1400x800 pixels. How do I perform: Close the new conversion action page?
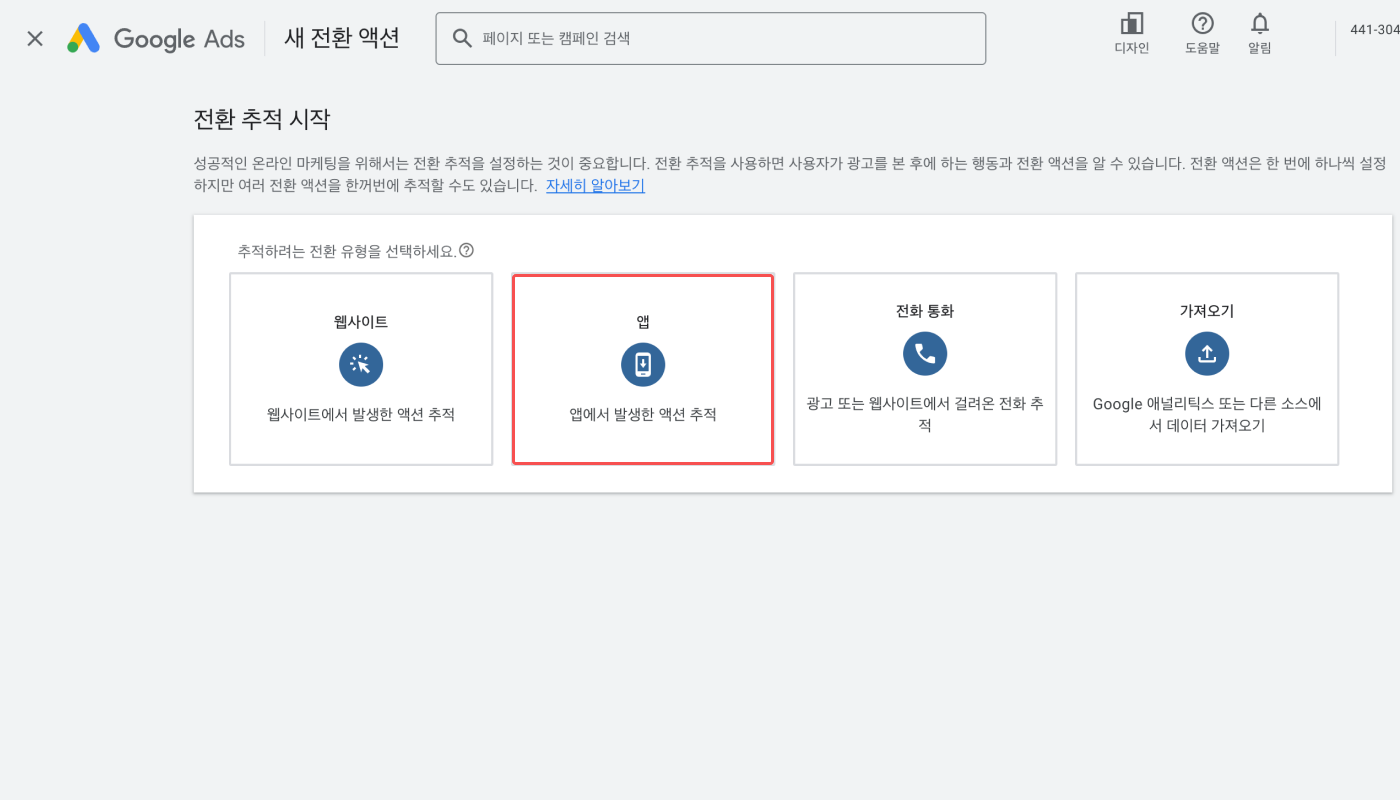pos(35,39)
